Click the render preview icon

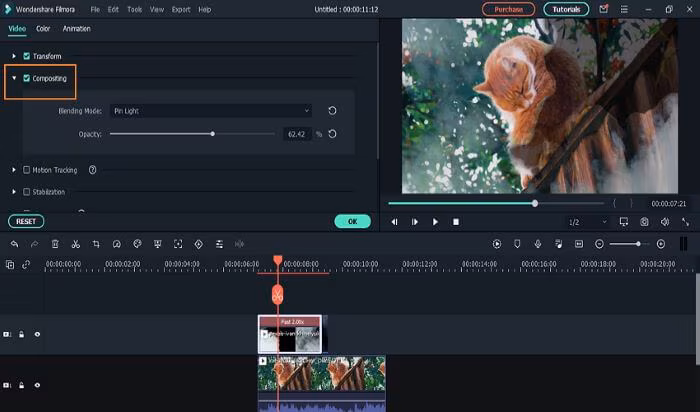[496, 244]
